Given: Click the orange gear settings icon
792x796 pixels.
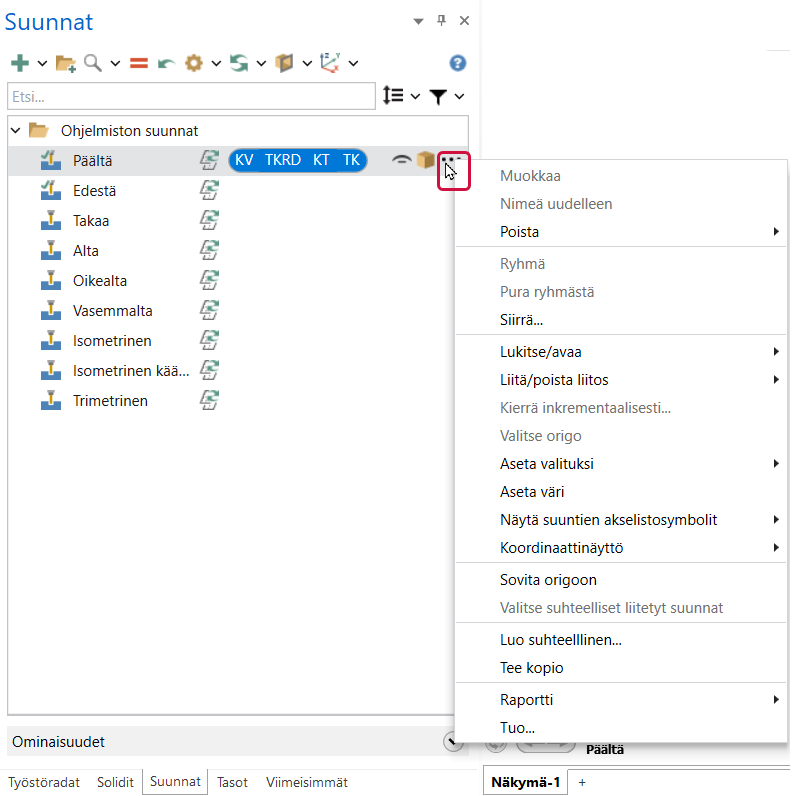Looking at the screenshot, I should click(193, 63).
